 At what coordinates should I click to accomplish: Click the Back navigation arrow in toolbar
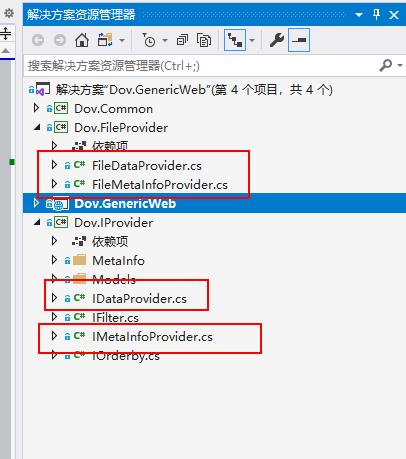click(38, 40)
